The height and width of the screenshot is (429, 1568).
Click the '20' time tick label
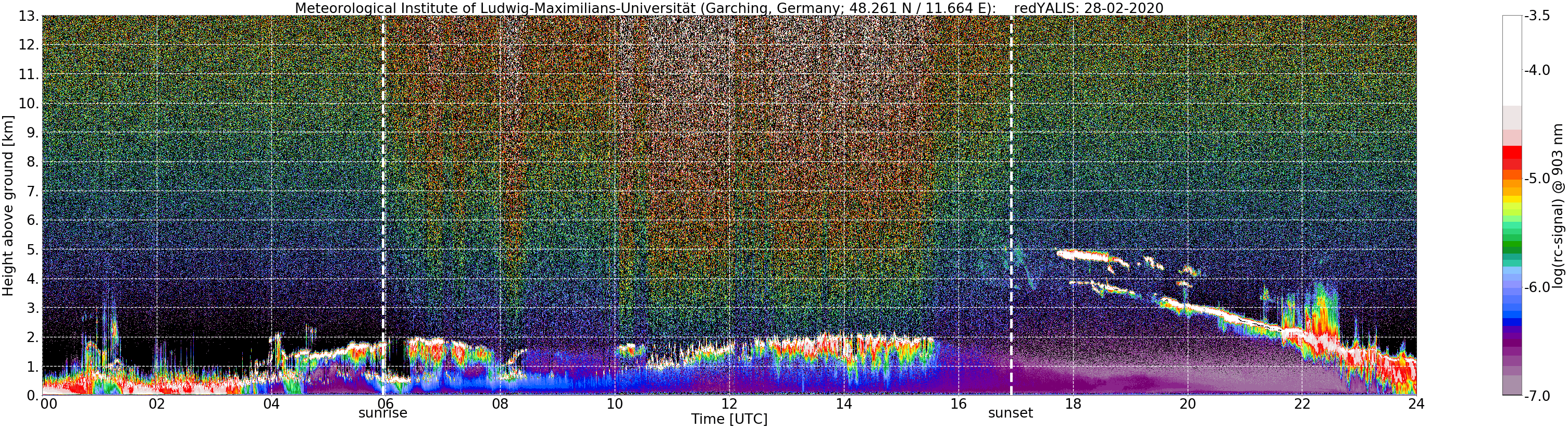click(x=1188, y=403)
